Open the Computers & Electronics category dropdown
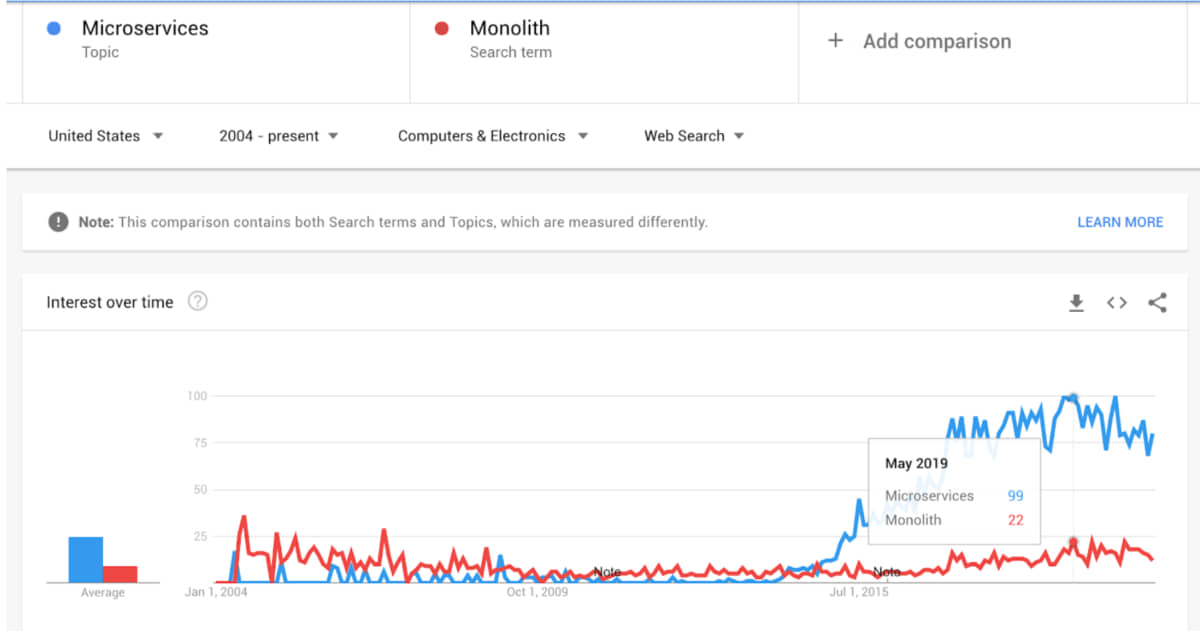Screen dimensions: 1200x638 coord(493,136)
